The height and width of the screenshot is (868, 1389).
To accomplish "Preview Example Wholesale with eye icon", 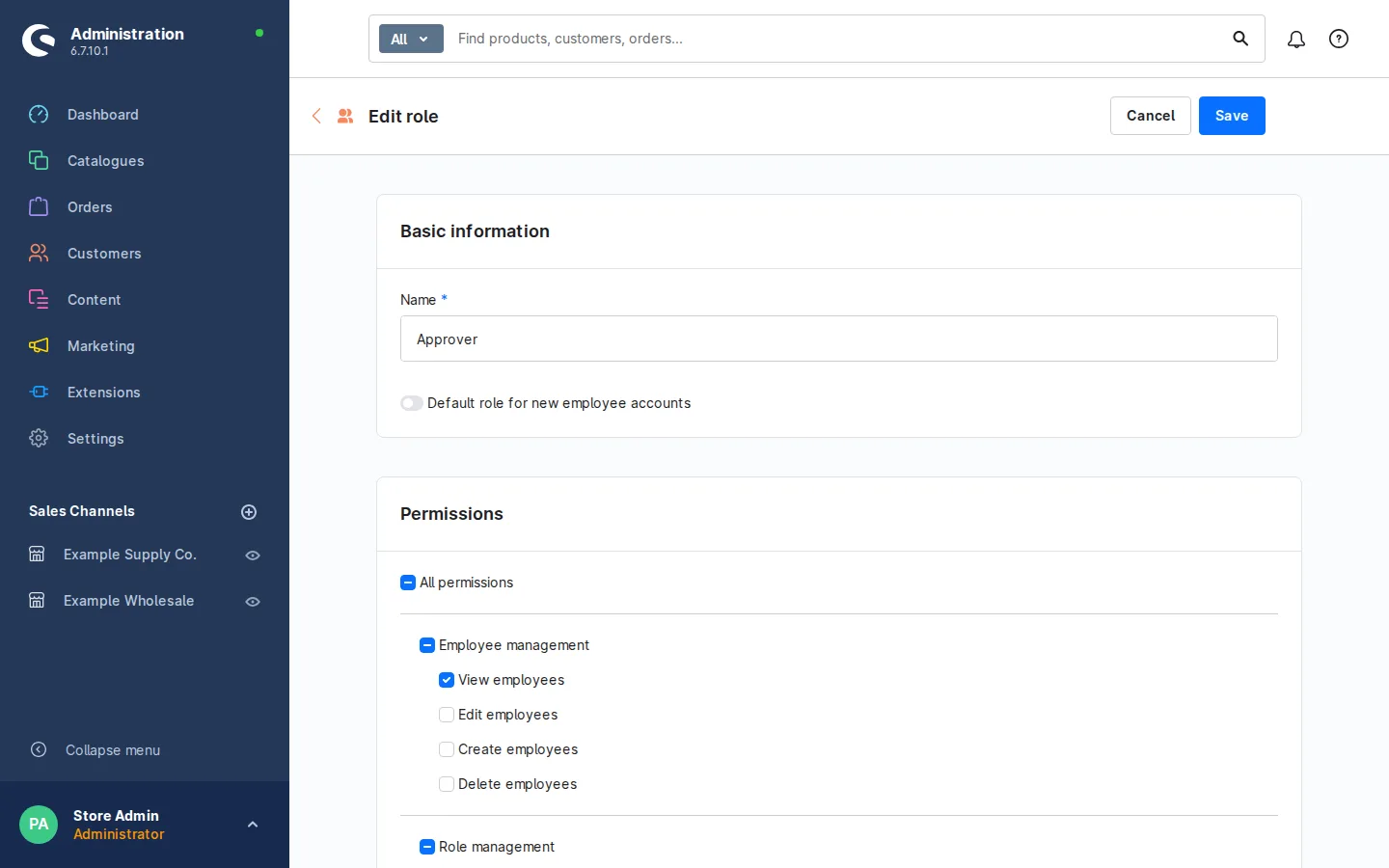I will pyautogui.click(x=253, y=602).
